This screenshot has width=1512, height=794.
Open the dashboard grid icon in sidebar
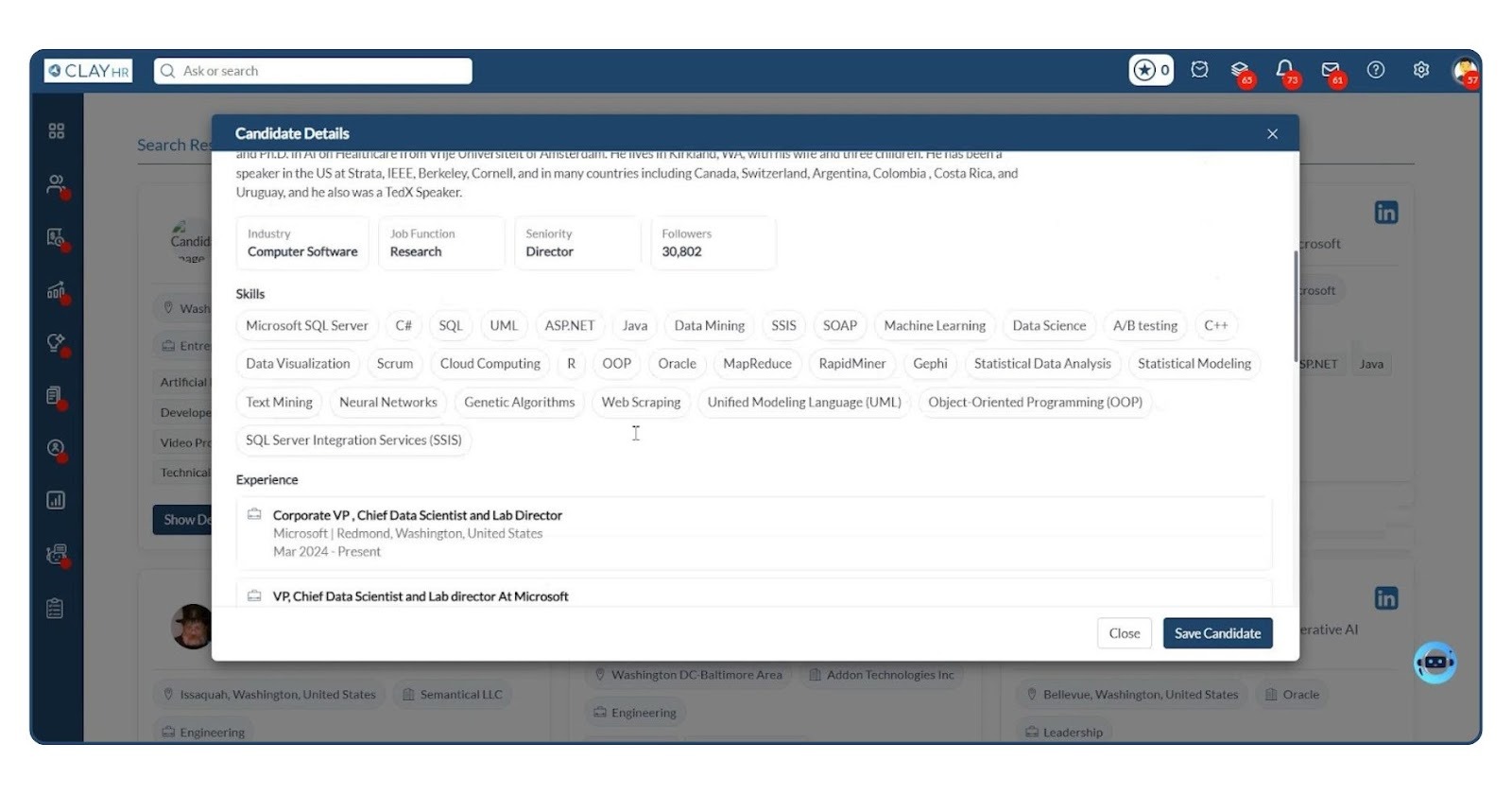click(x=57, y=130)
